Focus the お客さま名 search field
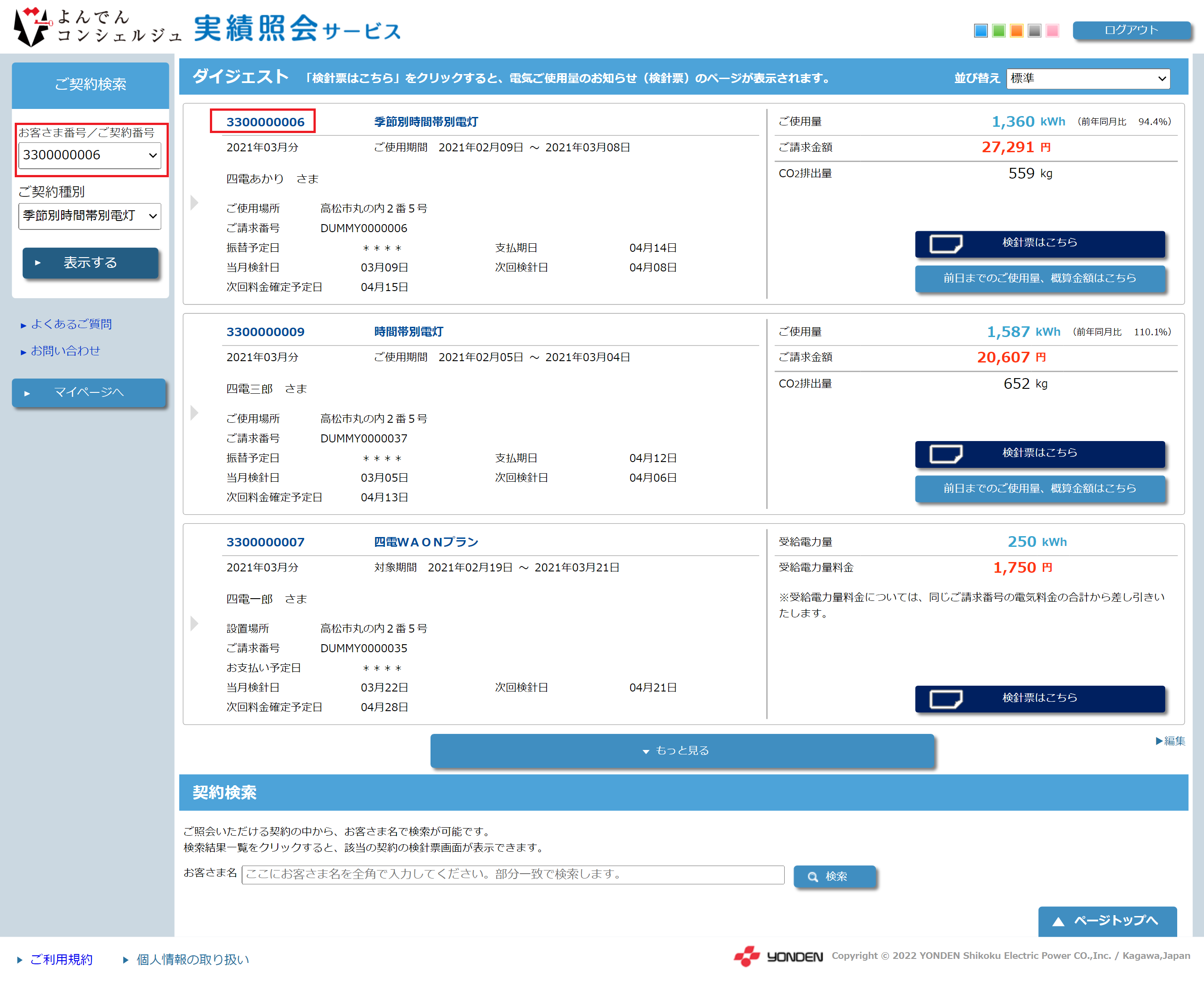Image resolution: width=1204 pixels, height=983 pixels. pyautogui.click(x=513, y=874)
